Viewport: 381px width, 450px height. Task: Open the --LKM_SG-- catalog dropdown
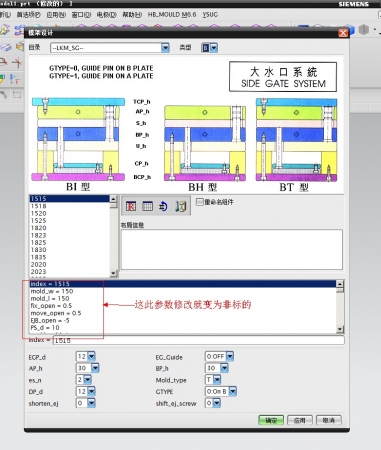pos(165,48)
